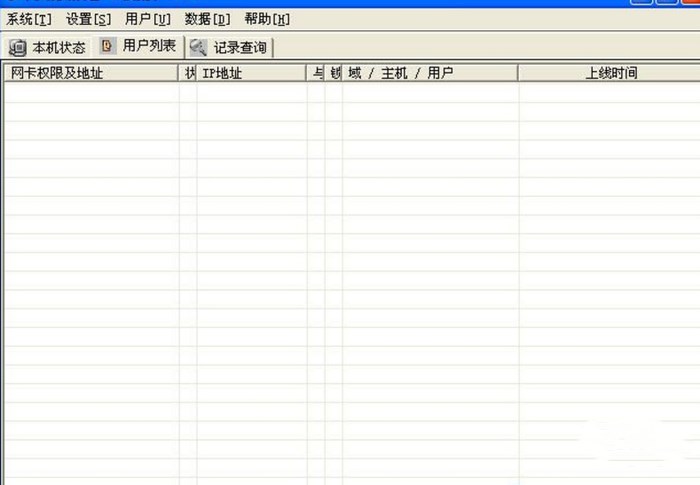This screenshot has height=485, width=700.
Task: Switch to the 本机状态 tab
Action: [x=47, y=47]
